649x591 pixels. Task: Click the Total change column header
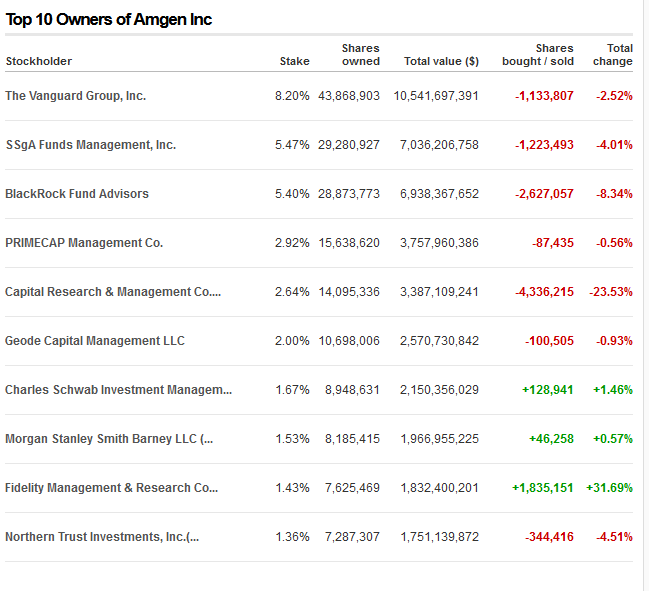(613, 55)
